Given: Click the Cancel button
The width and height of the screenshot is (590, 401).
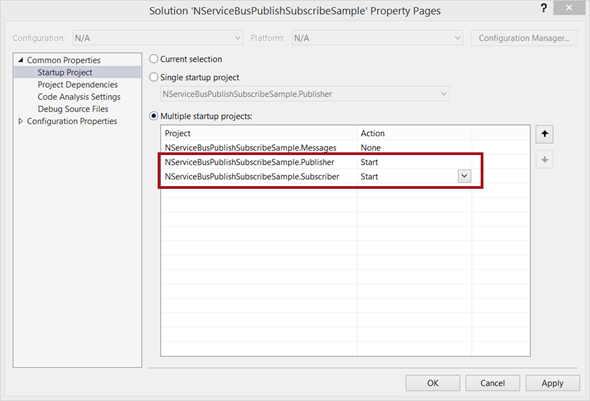Looking at the screenshot, I should pyautogui.click(x=493, y=383).
